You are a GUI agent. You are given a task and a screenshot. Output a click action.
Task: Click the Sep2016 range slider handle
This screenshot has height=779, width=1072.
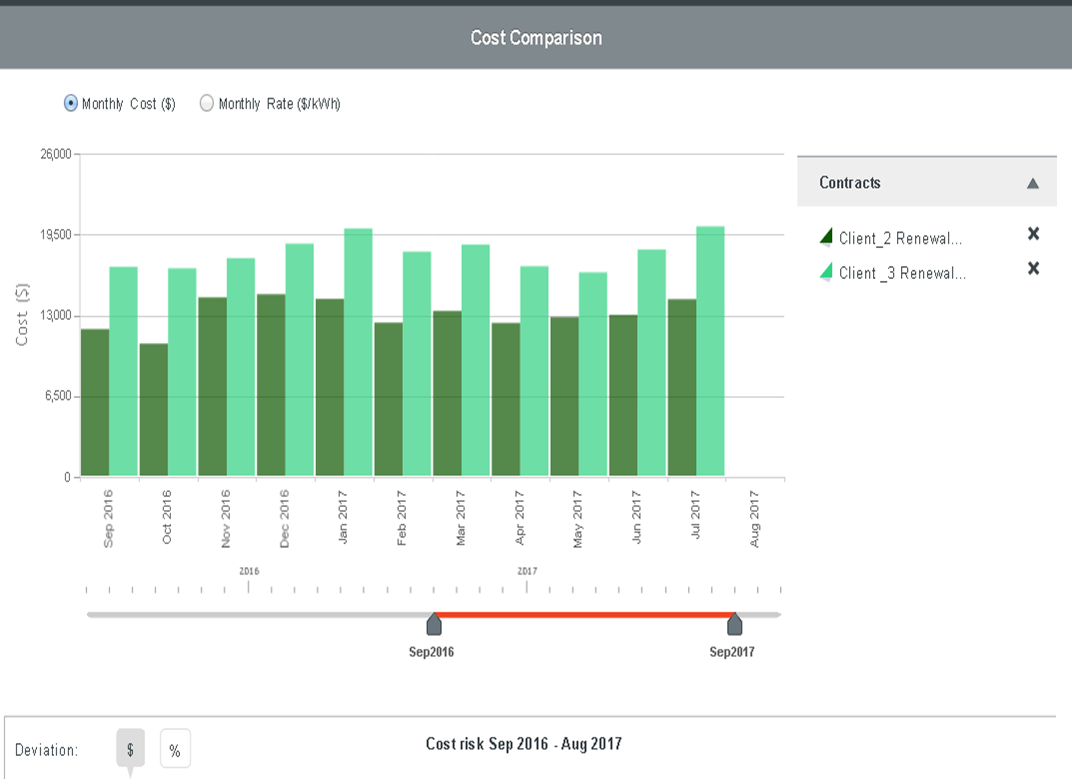pos(434,625)
